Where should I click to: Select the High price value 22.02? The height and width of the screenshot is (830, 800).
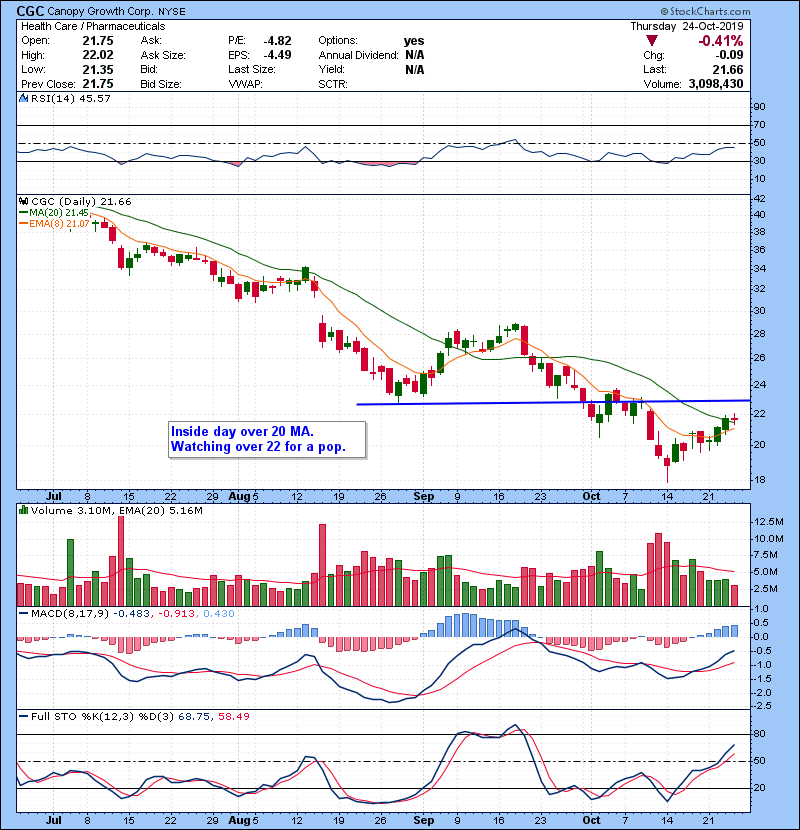click(x=98, y=55)
